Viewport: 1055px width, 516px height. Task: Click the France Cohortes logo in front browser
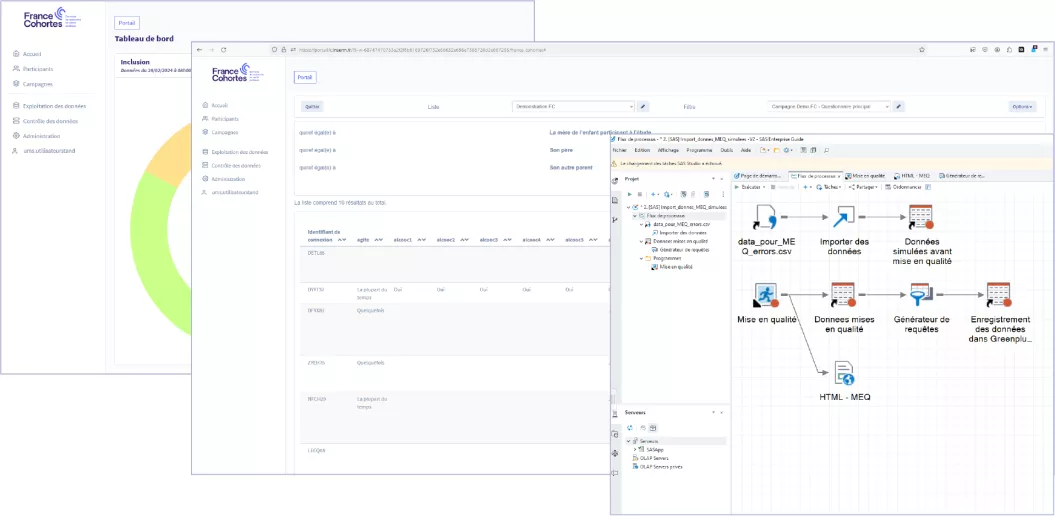pyautogui.click(x=237, y=74)
